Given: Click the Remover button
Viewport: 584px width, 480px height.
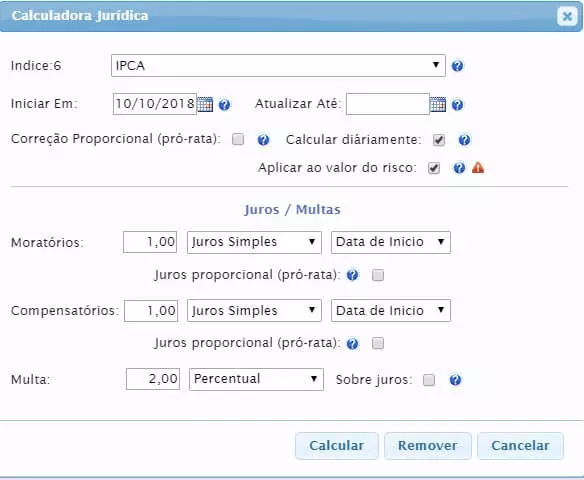Looking at the screenshot, I should click(x=428, y=446).
